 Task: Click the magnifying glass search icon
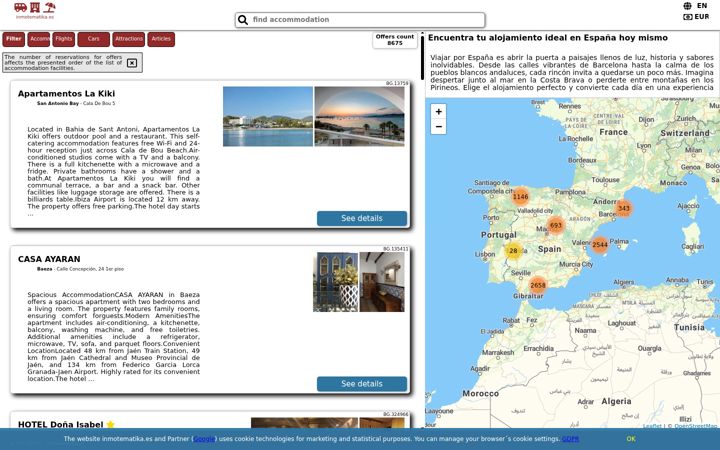click(x=243, y=20)
